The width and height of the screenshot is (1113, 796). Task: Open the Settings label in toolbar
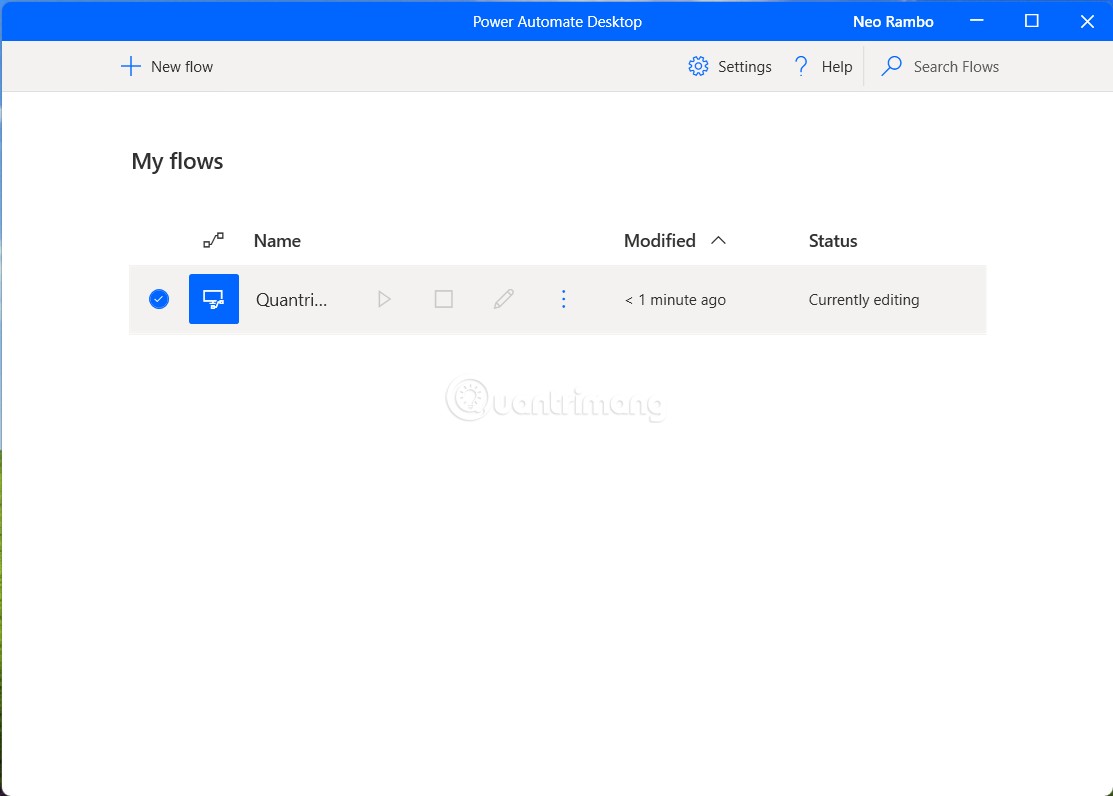pos(745,67)
